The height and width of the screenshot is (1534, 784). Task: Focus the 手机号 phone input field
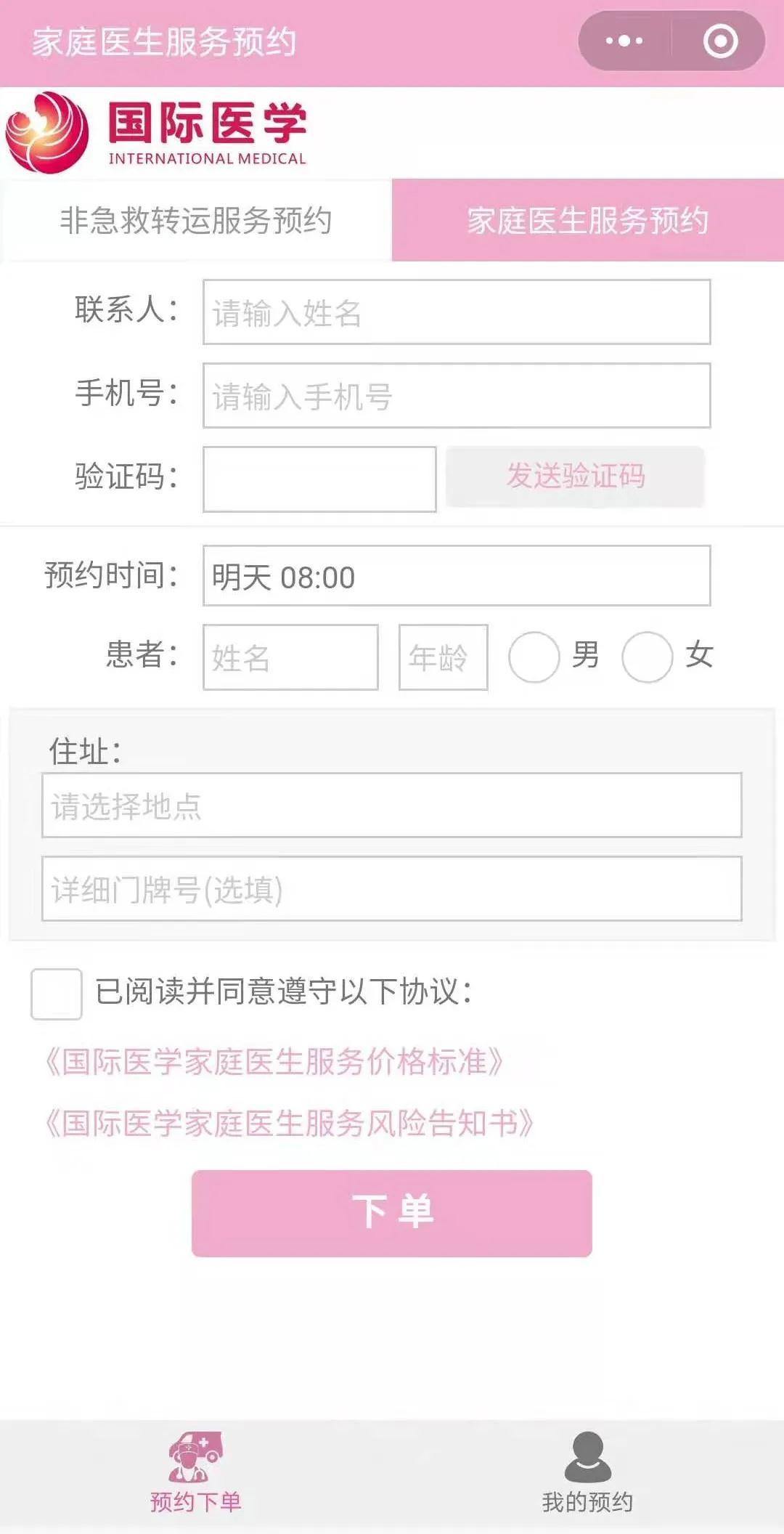pos(456,396)
